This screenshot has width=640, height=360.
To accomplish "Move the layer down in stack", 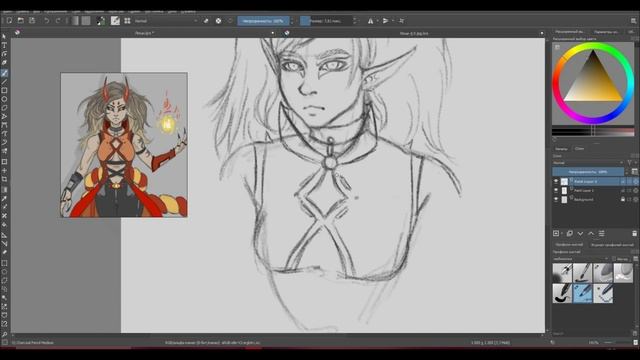I will coord(580,233).
